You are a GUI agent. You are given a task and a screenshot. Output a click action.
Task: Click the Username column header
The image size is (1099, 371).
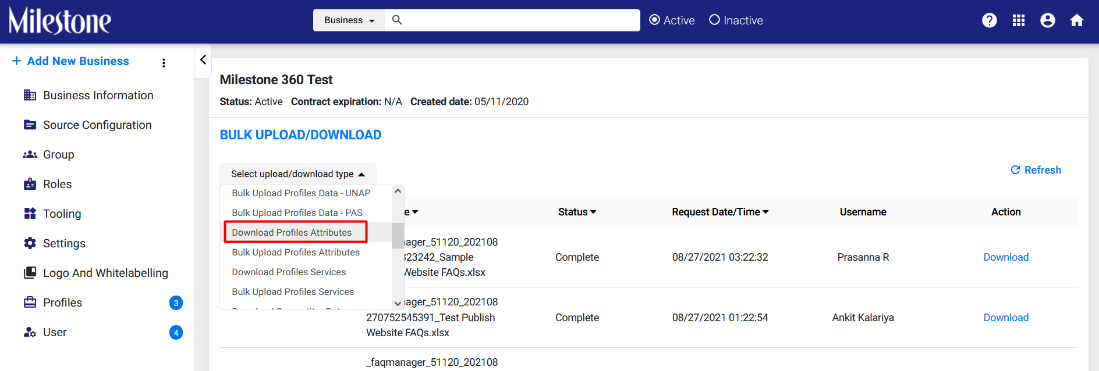(863, 212)
